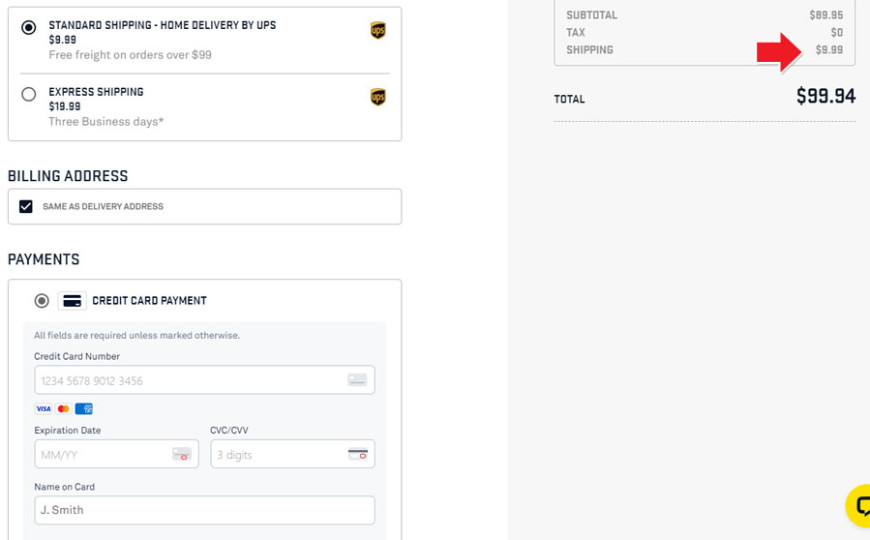870x540 pixels.
Task: Open the yellow chat bubble widget
Action: point(858,506)
